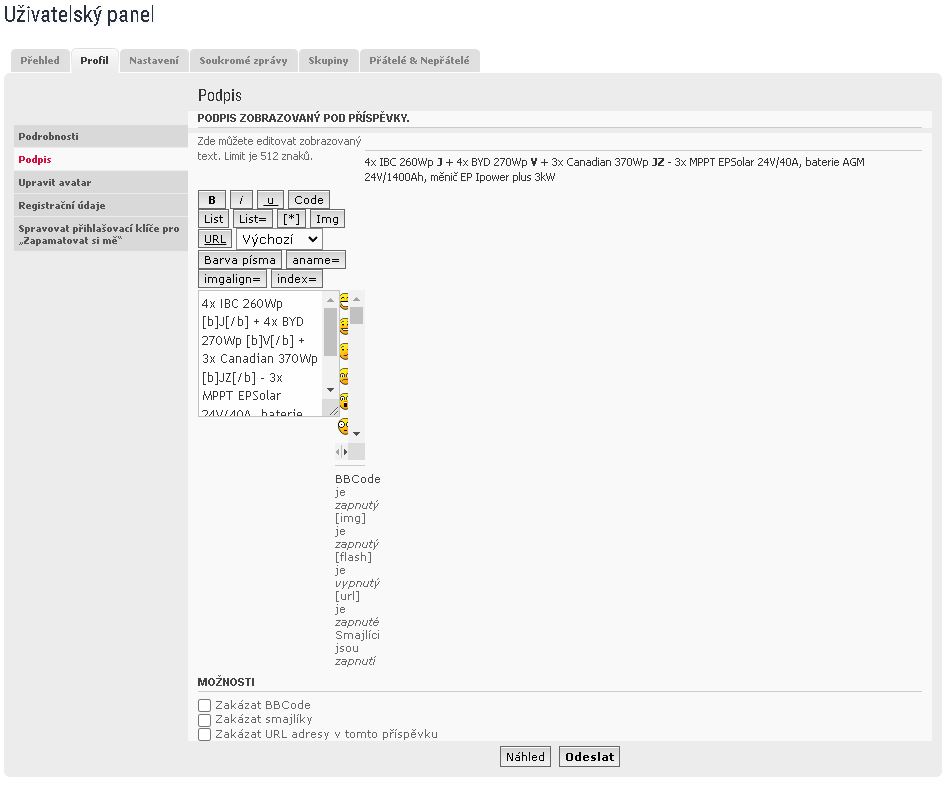Click the smiley panel scroll-down arrow

pos(357,434)
